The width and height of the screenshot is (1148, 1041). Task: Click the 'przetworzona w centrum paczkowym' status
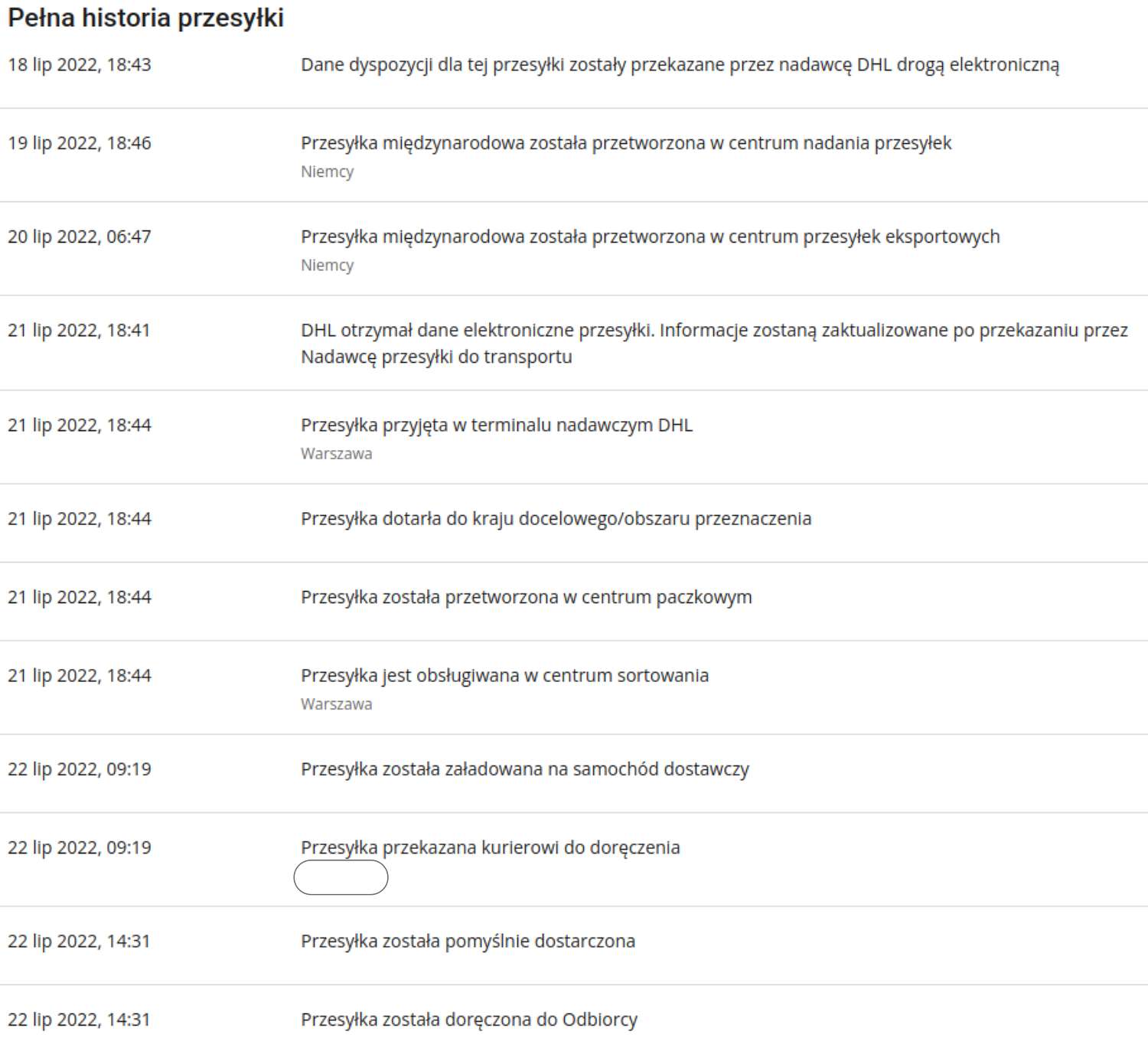click(527, 598)
